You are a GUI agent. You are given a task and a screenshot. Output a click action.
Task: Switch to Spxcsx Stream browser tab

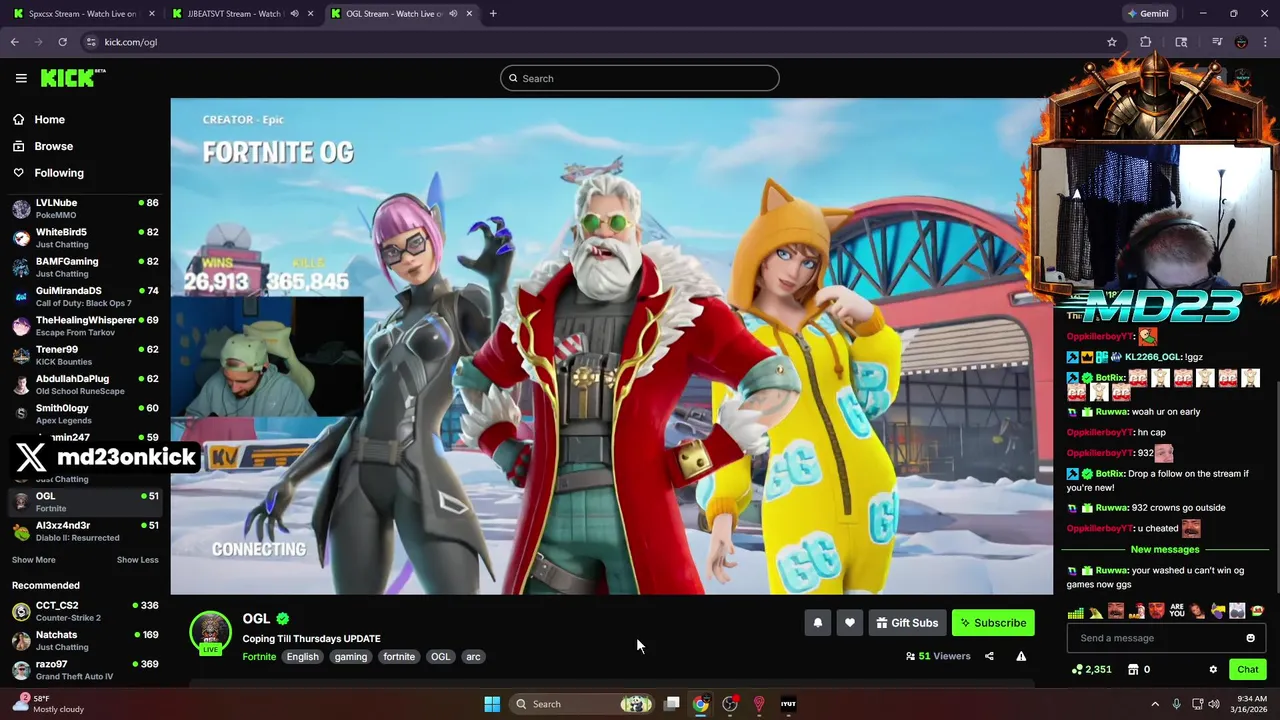click(82, 14)
